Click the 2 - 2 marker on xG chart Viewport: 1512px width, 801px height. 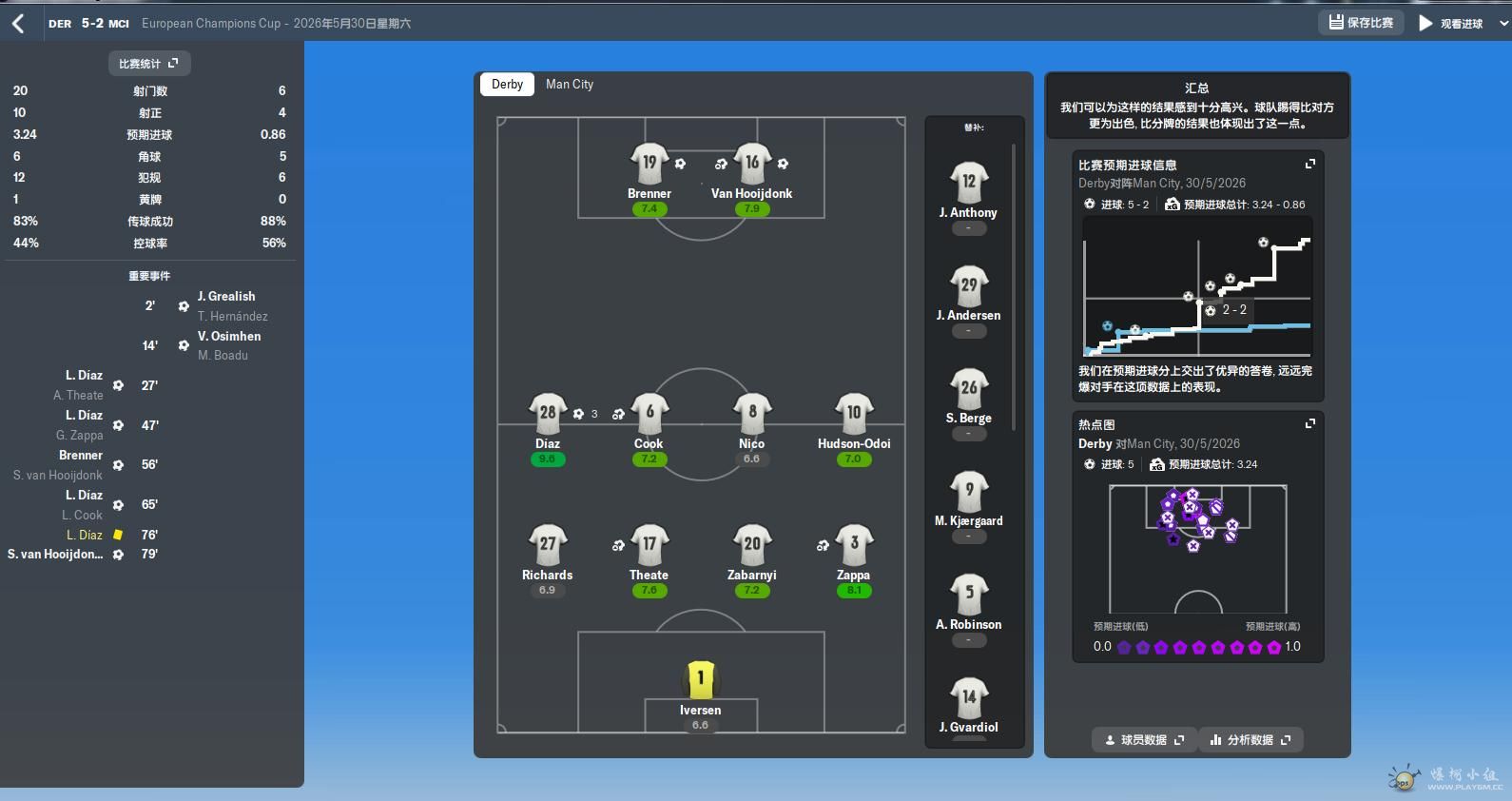(x=1227, y=310)
